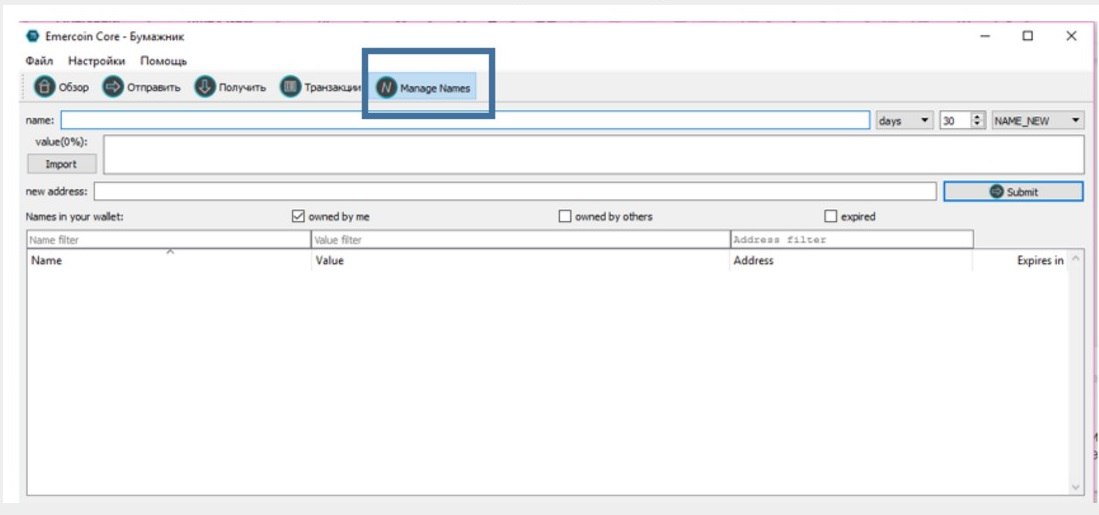1099x515 pixels.
Task: Enable the owned by others checkbox
Action: [x=565, y=217]
